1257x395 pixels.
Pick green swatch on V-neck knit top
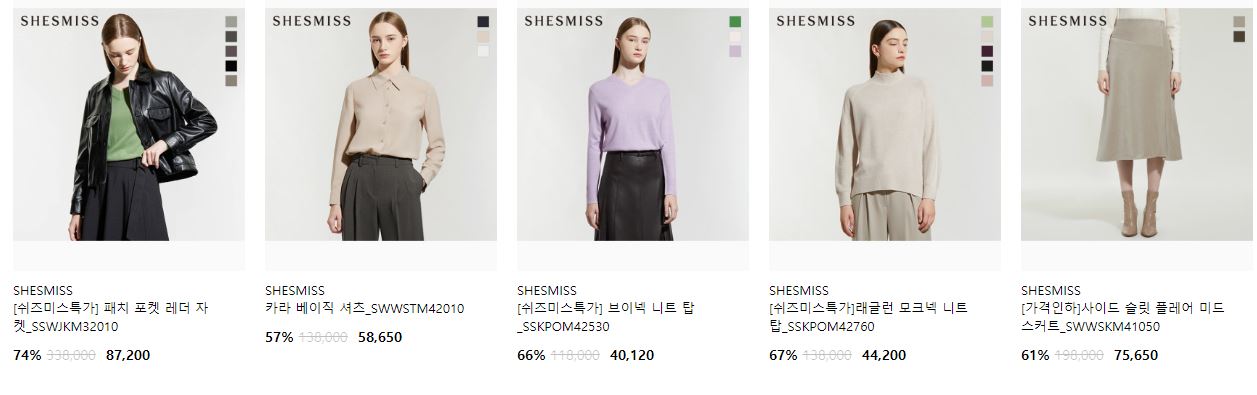coord(735,21)
